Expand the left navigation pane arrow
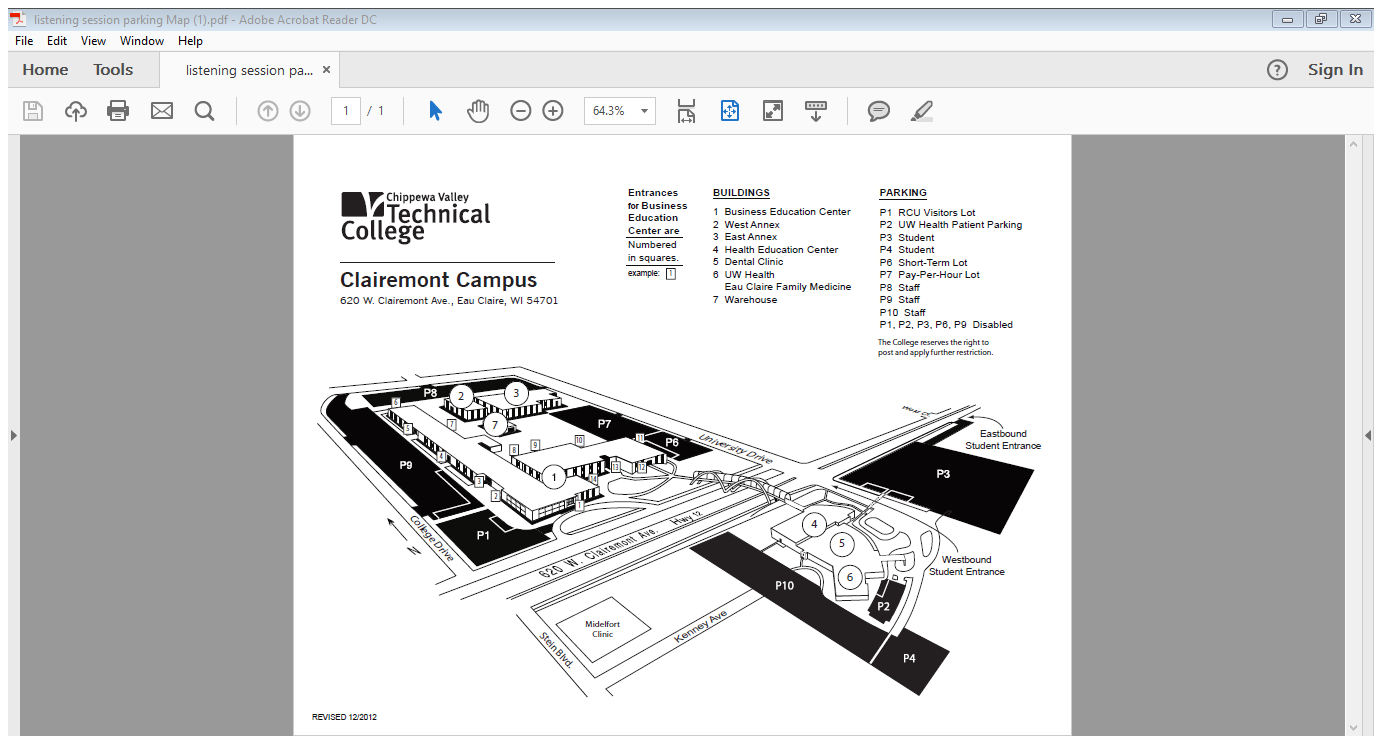 coord(13,435)
